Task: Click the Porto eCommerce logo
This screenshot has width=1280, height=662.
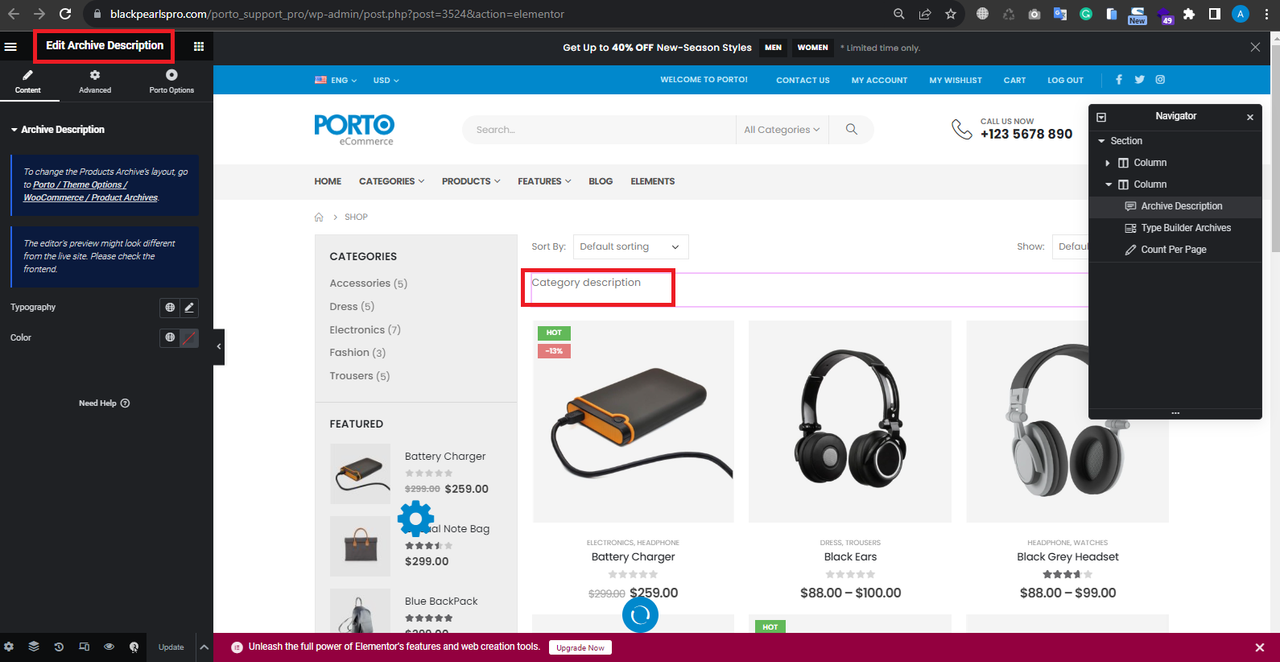Action: click(354, 129)
